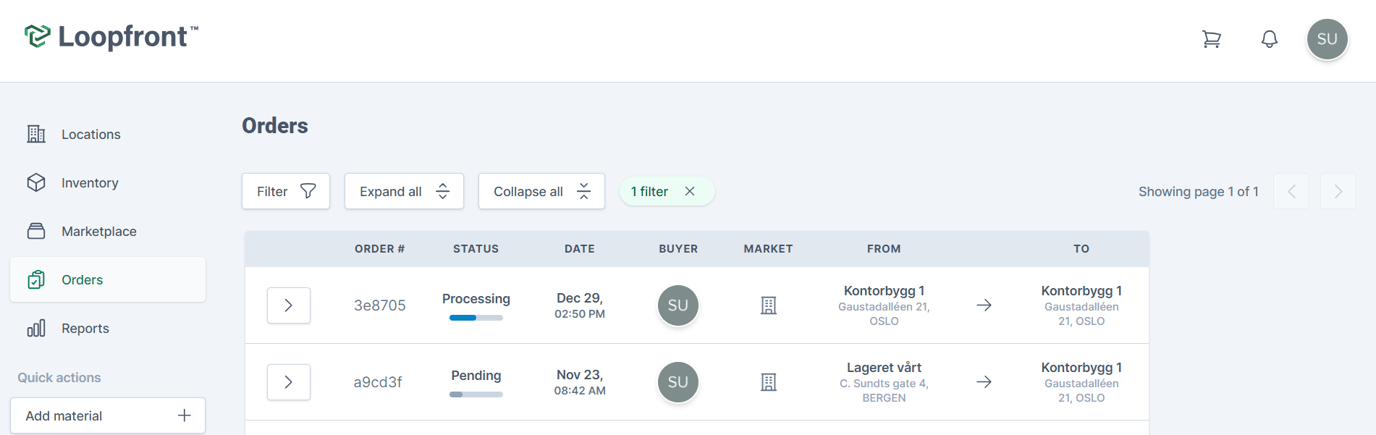Click the notifications bell icon
The height and width of the screenshot is (435, 1376).
[1269, 39]
